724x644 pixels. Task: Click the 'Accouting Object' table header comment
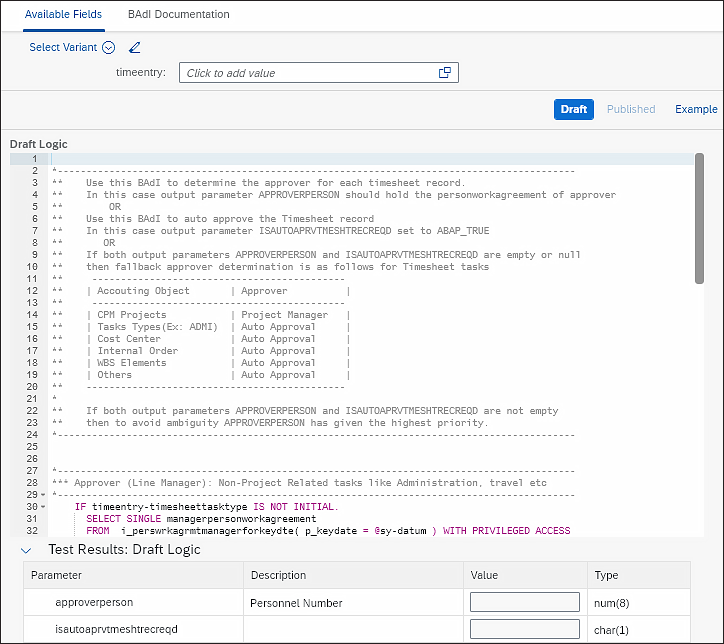(143, 291)
